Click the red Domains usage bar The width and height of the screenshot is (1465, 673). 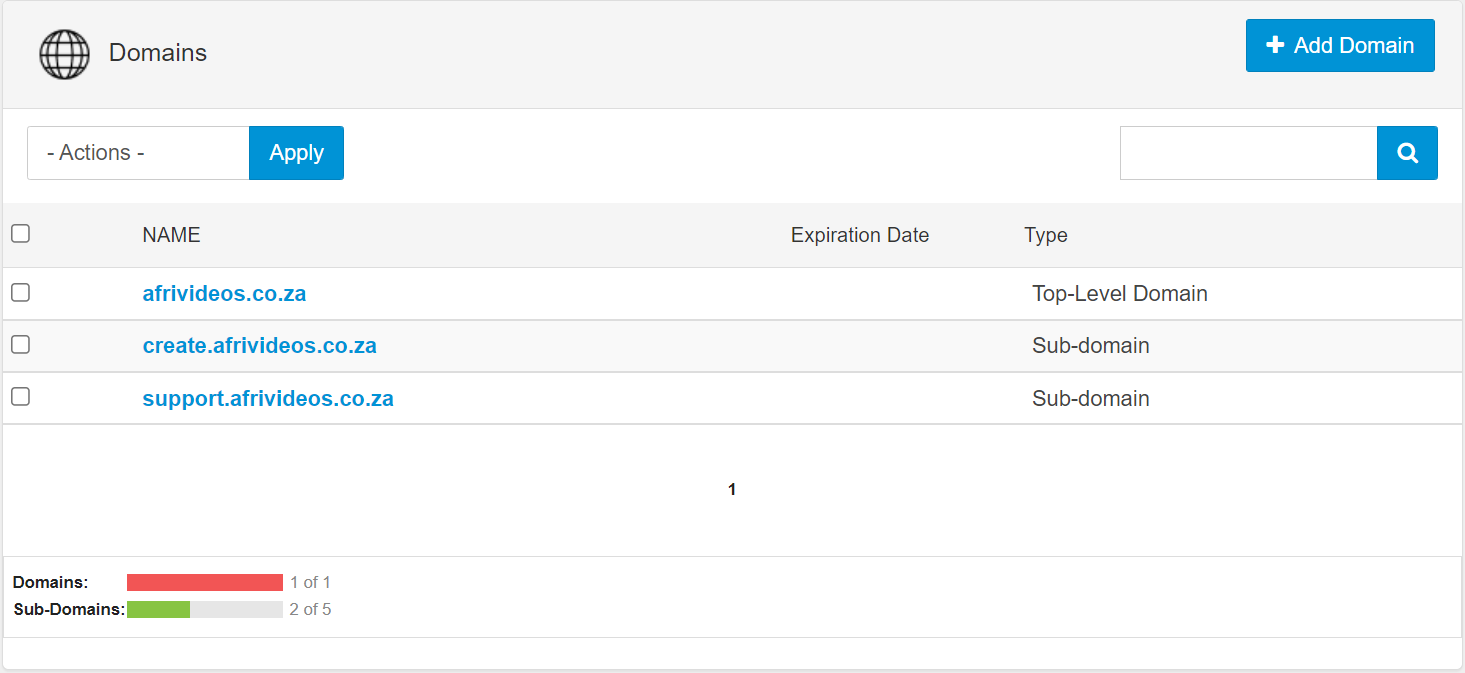point(205,582)
